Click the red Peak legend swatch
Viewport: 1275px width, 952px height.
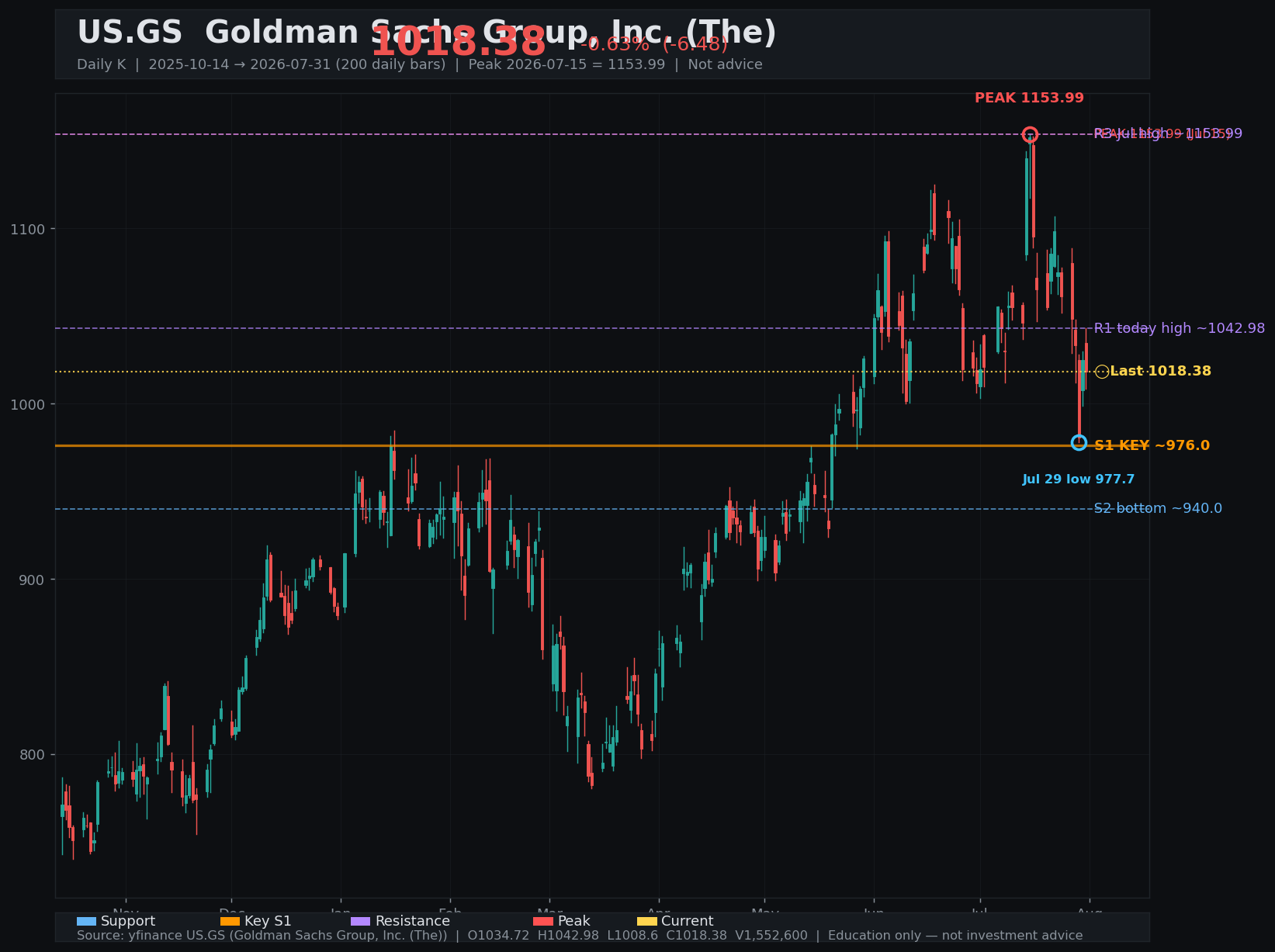click(543, 921)
